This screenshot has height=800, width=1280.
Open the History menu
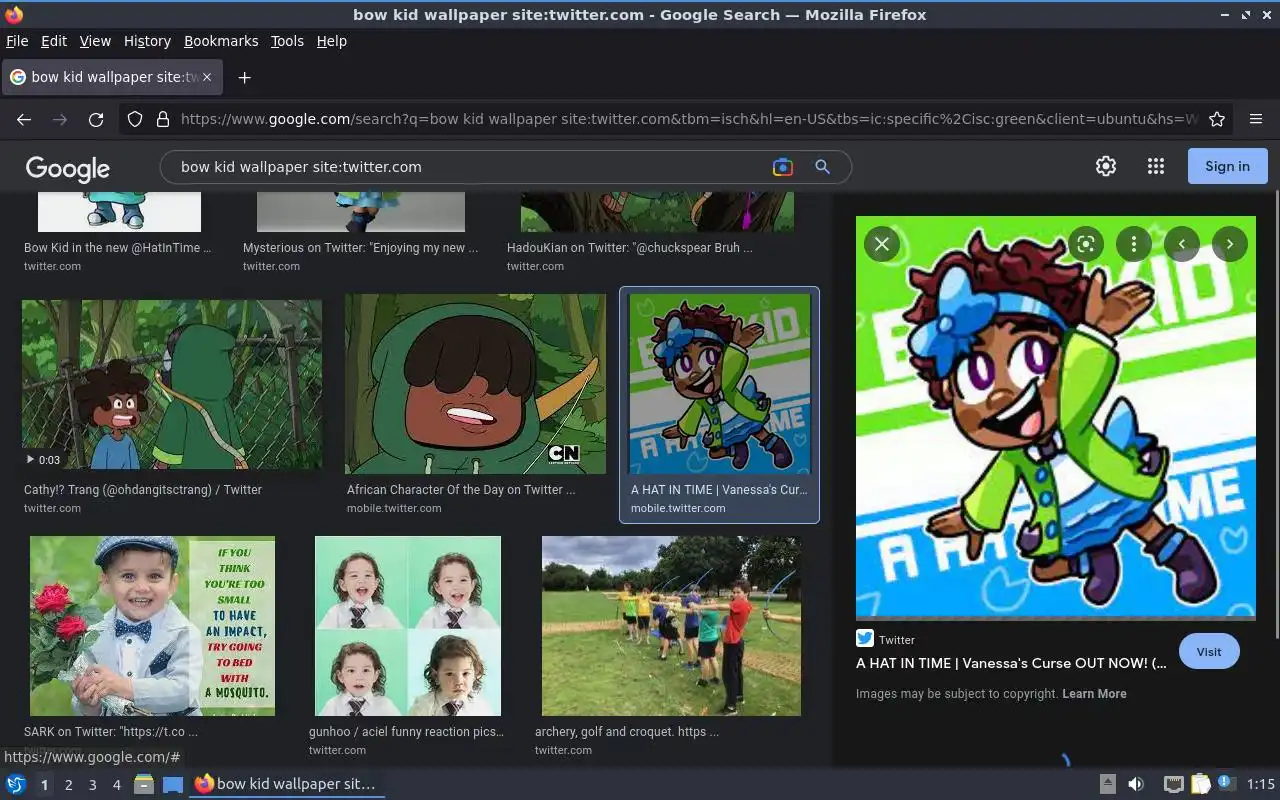point(147,41)
